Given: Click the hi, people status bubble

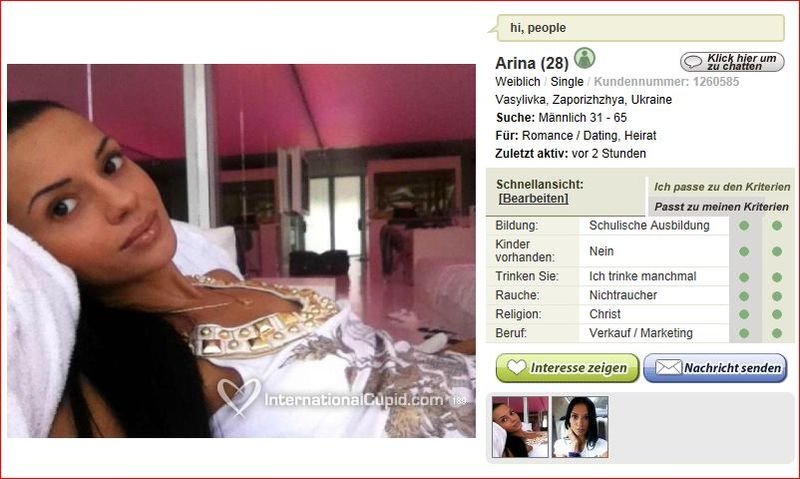Looking at the screenshot, I should pyautogui.click(x=640, y=28).
